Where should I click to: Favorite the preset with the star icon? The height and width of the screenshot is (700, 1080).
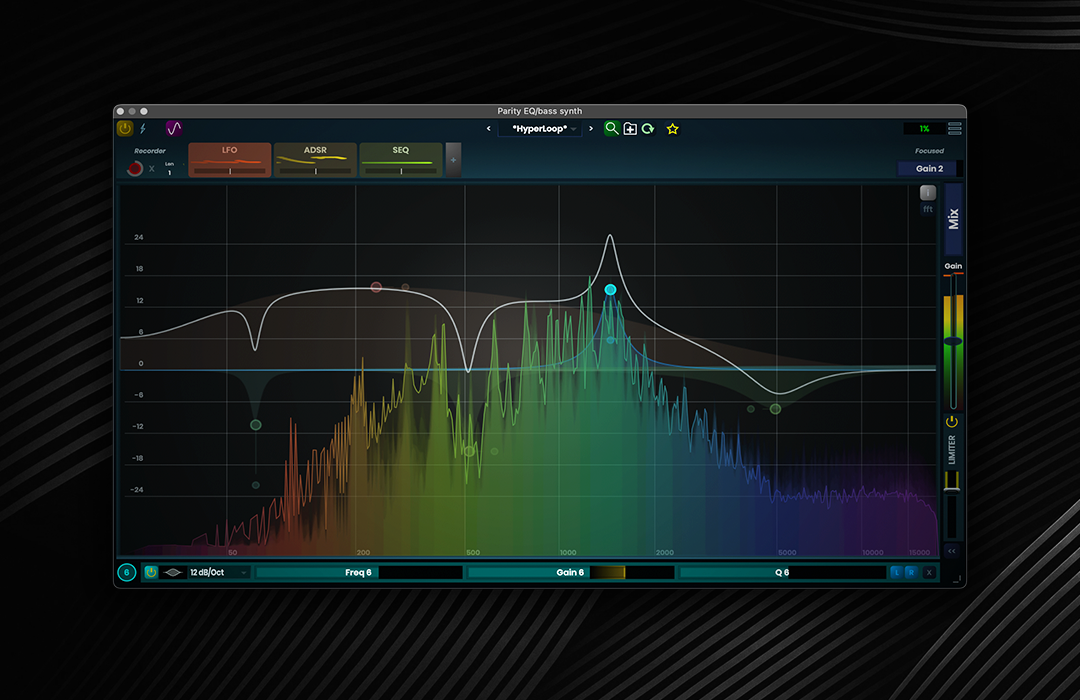pos(673,129)
